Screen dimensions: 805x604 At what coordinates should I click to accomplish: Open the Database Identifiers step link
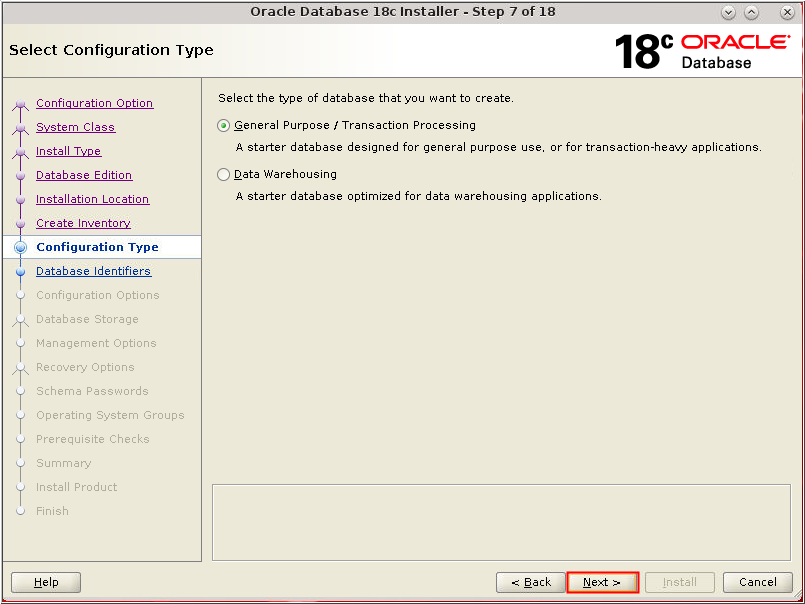(x=93, y=271)
